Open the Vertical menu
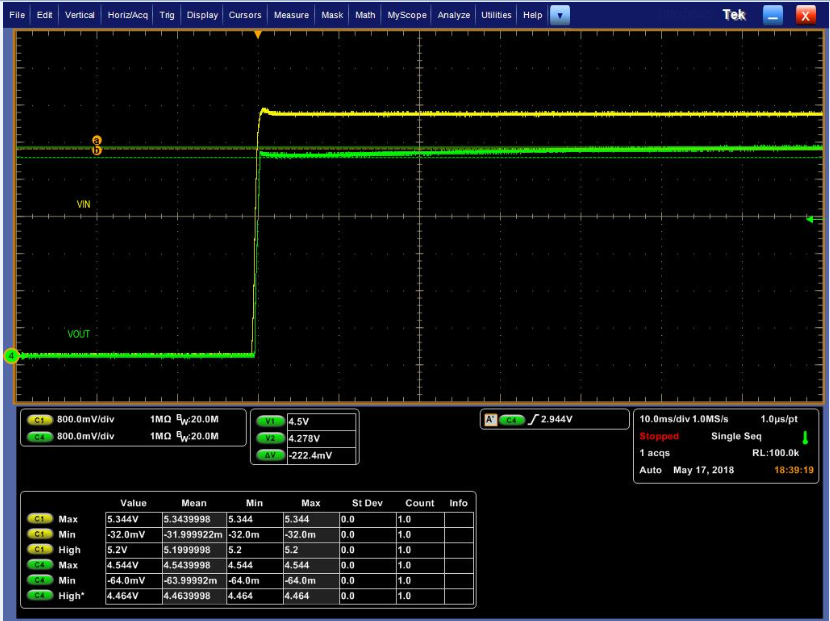The image size is (830, 621). click(x=80, y=15)
